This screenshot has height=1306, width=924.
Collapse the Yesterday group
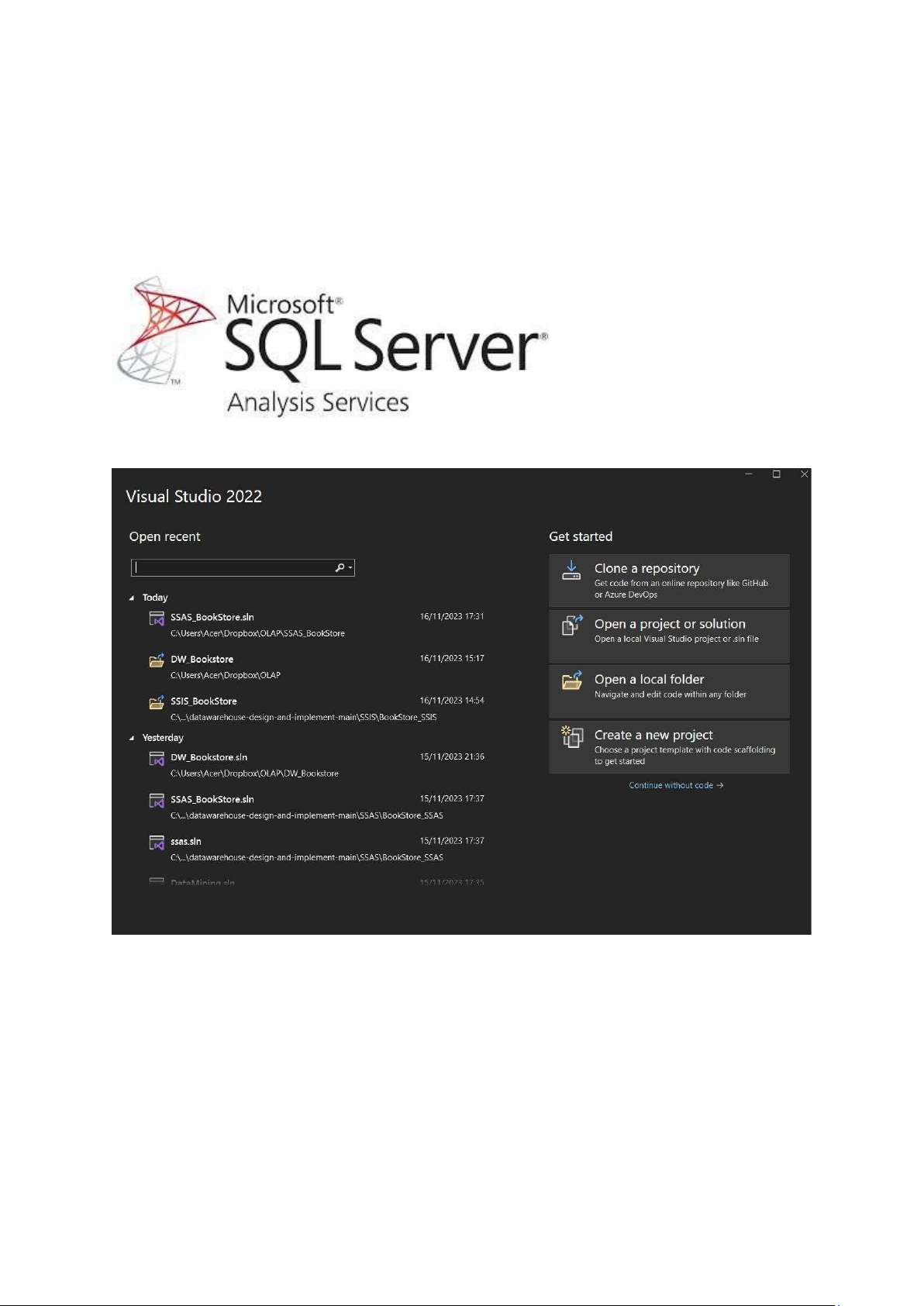pyautogui.click(x=132, y=739)
